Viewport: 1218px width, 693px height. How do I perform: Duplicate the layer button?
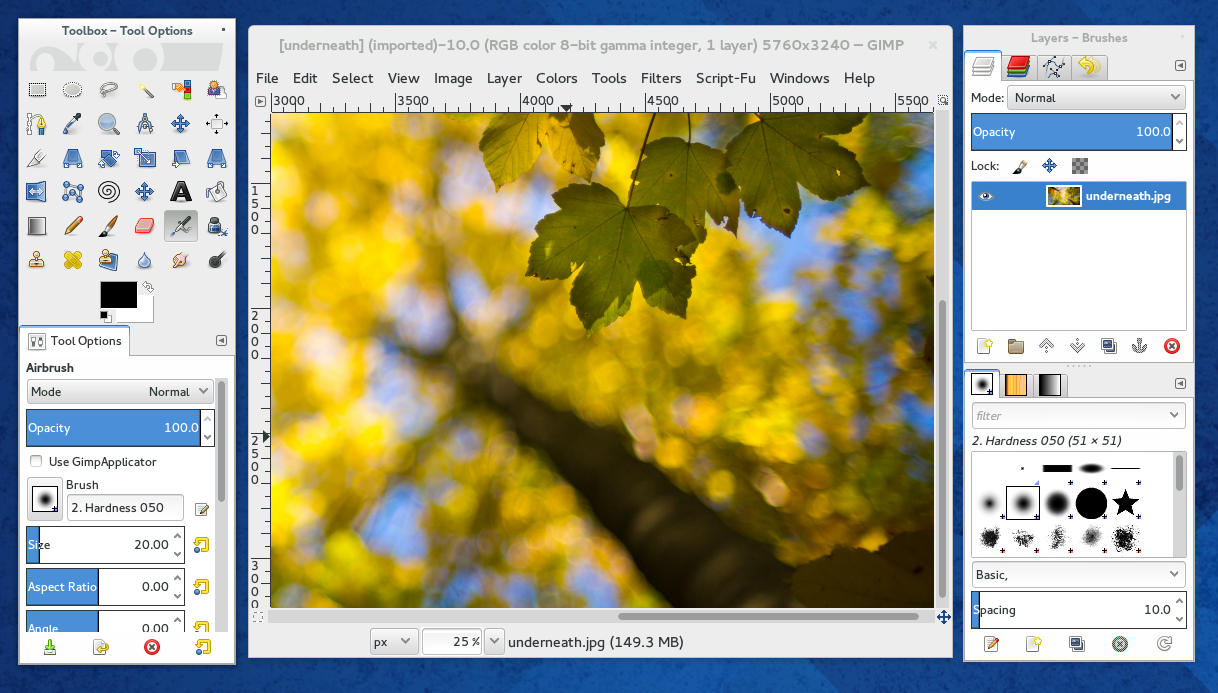(1108, 346)
